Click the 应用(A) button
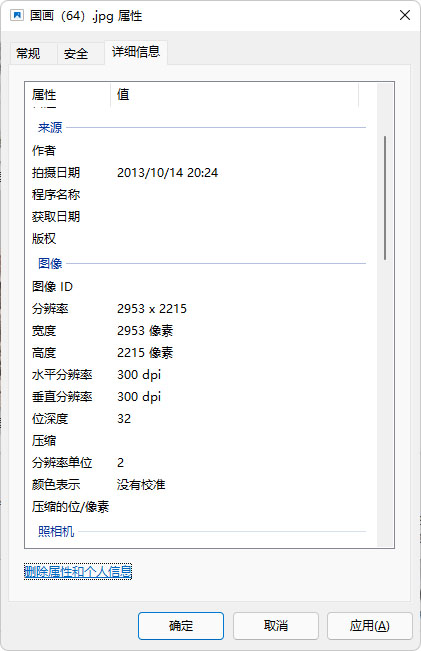Screen dimensions: 421x651 370,625
